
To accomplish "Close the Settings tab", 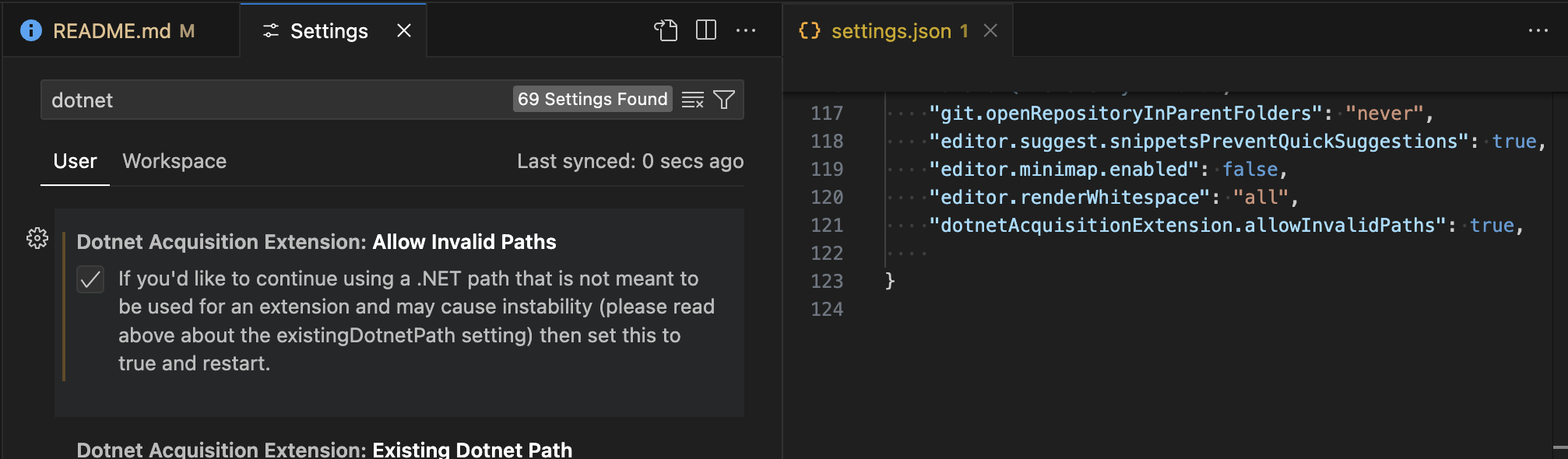I will pos(404,30).
